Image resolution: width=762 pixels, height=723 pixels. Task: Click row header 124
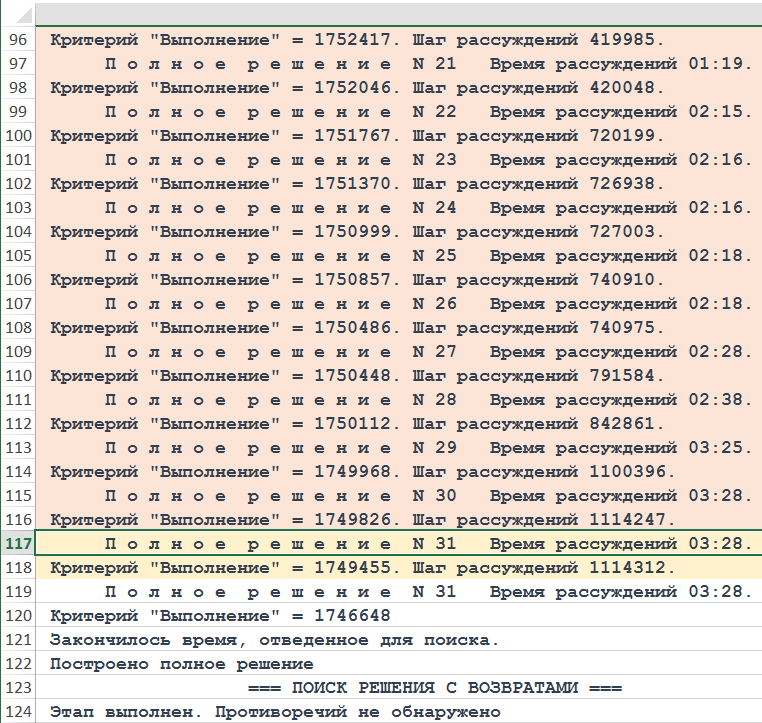click(x=17, y=712)
